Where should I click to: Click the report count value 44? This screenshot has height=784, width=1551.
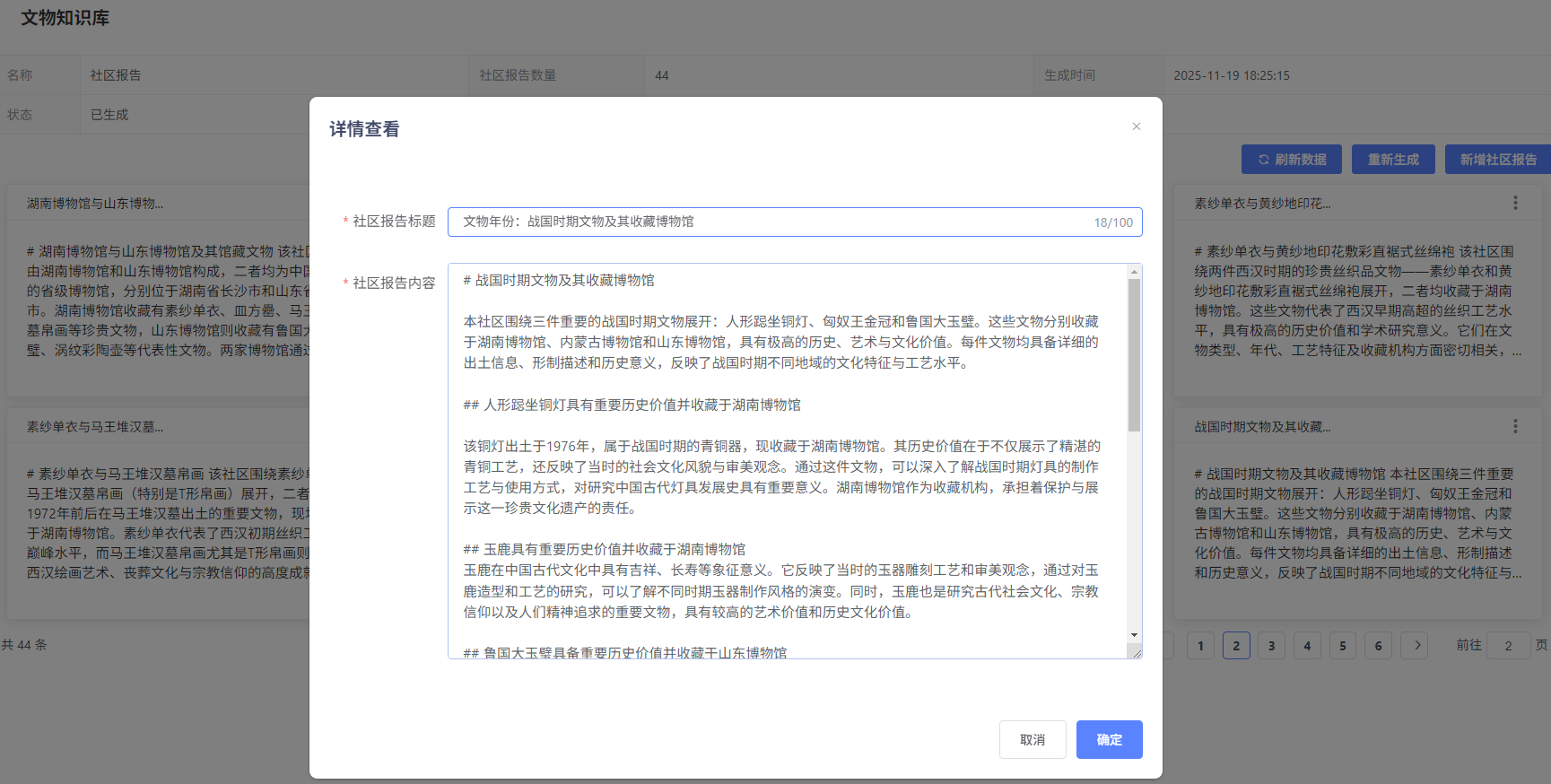tap(662, 75)
